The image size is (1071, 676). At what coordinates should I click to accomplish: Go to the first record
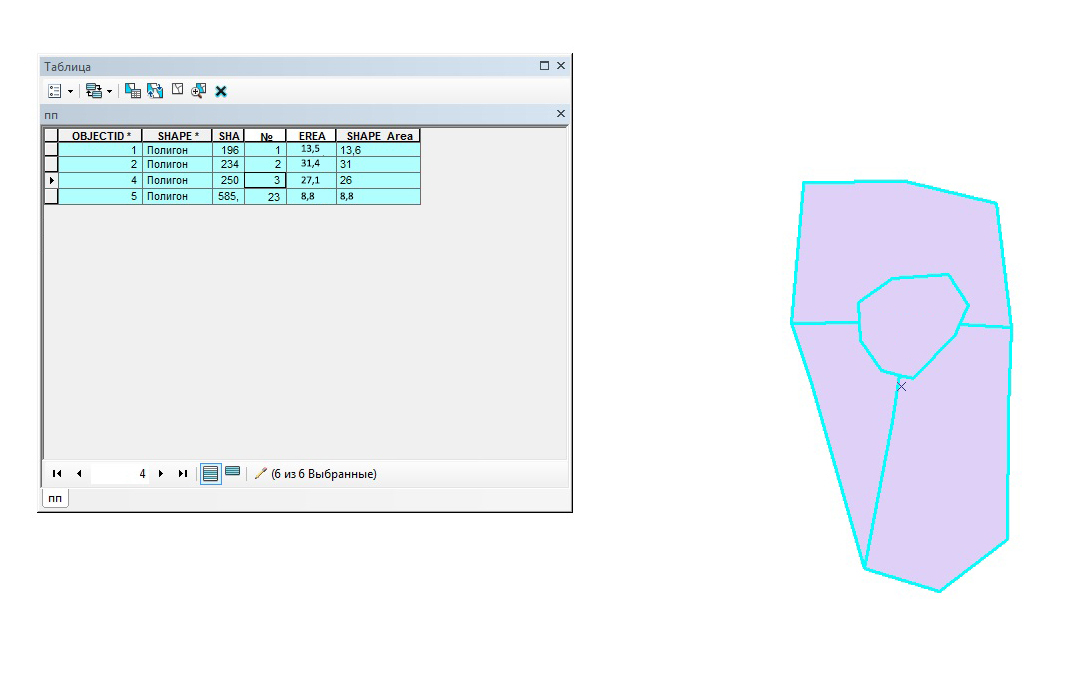[x=57, y=473]
